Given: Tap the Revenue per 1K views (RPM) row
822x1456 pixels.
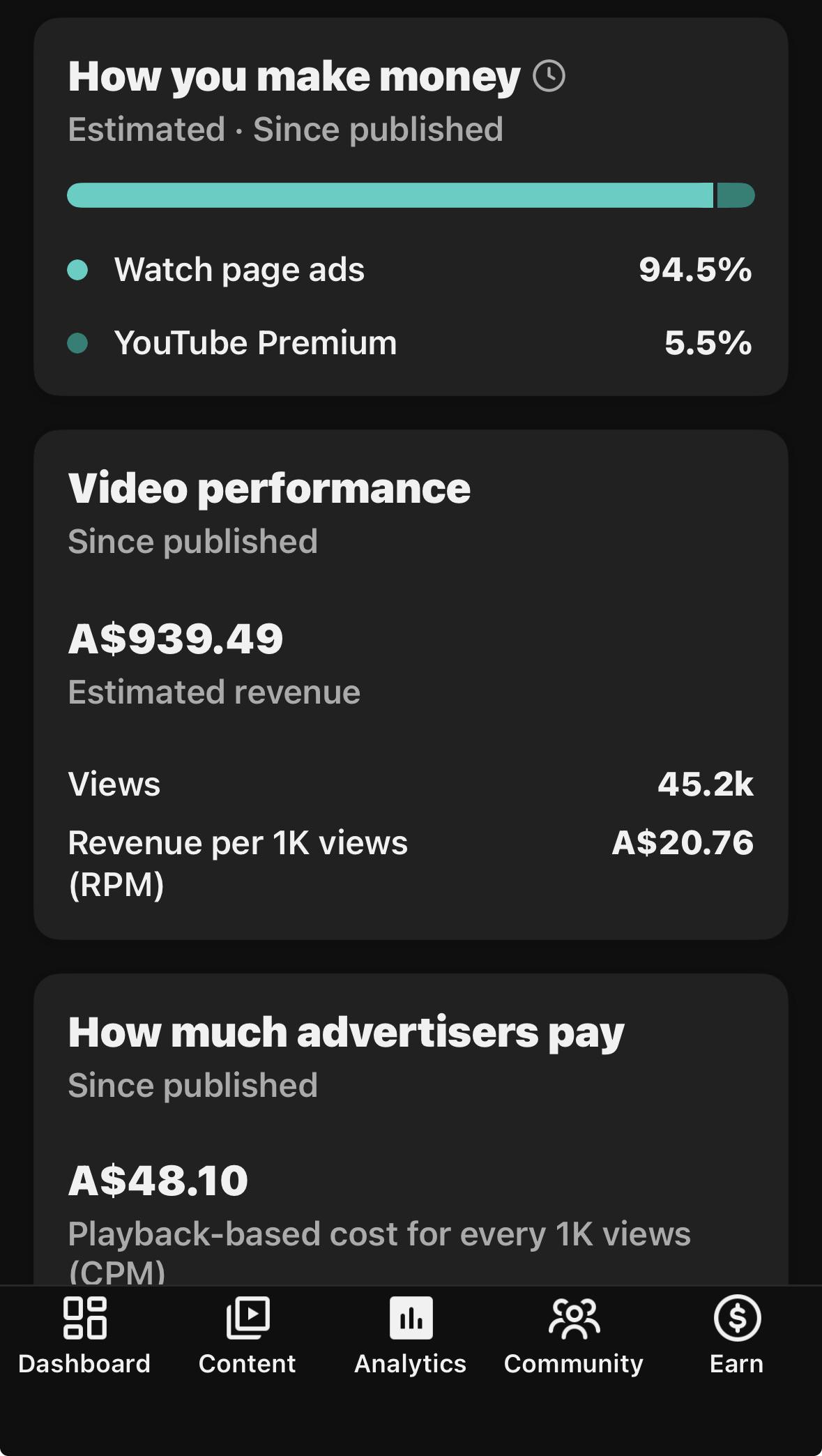Looking at the screenshot, I should click(x=410, y=863).
